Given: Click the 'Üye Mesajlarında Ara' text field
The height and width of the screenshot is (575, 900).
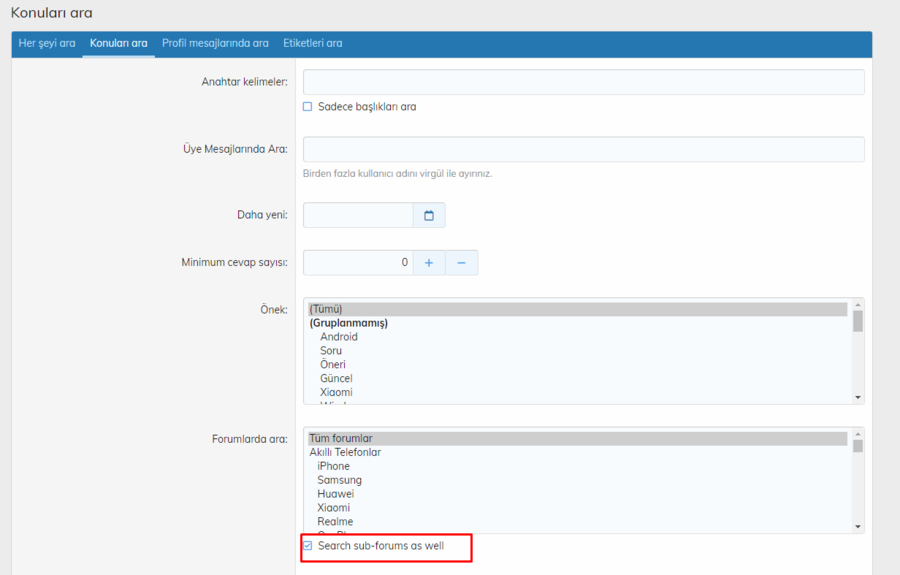Looking at the screenshot, I should click(584, 149).
